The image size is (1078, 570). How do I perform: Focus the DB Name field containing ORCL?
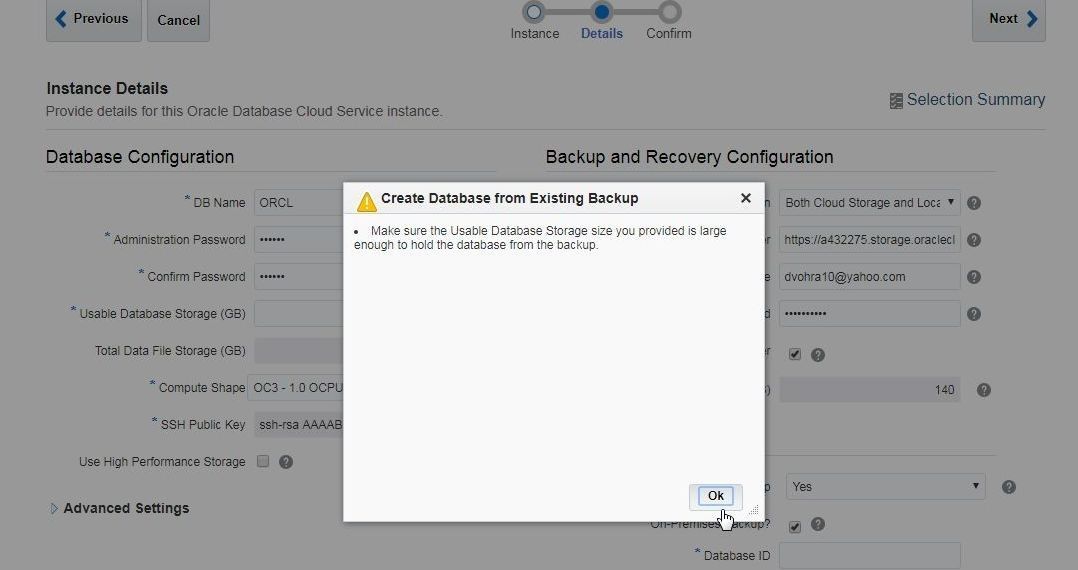299,203
